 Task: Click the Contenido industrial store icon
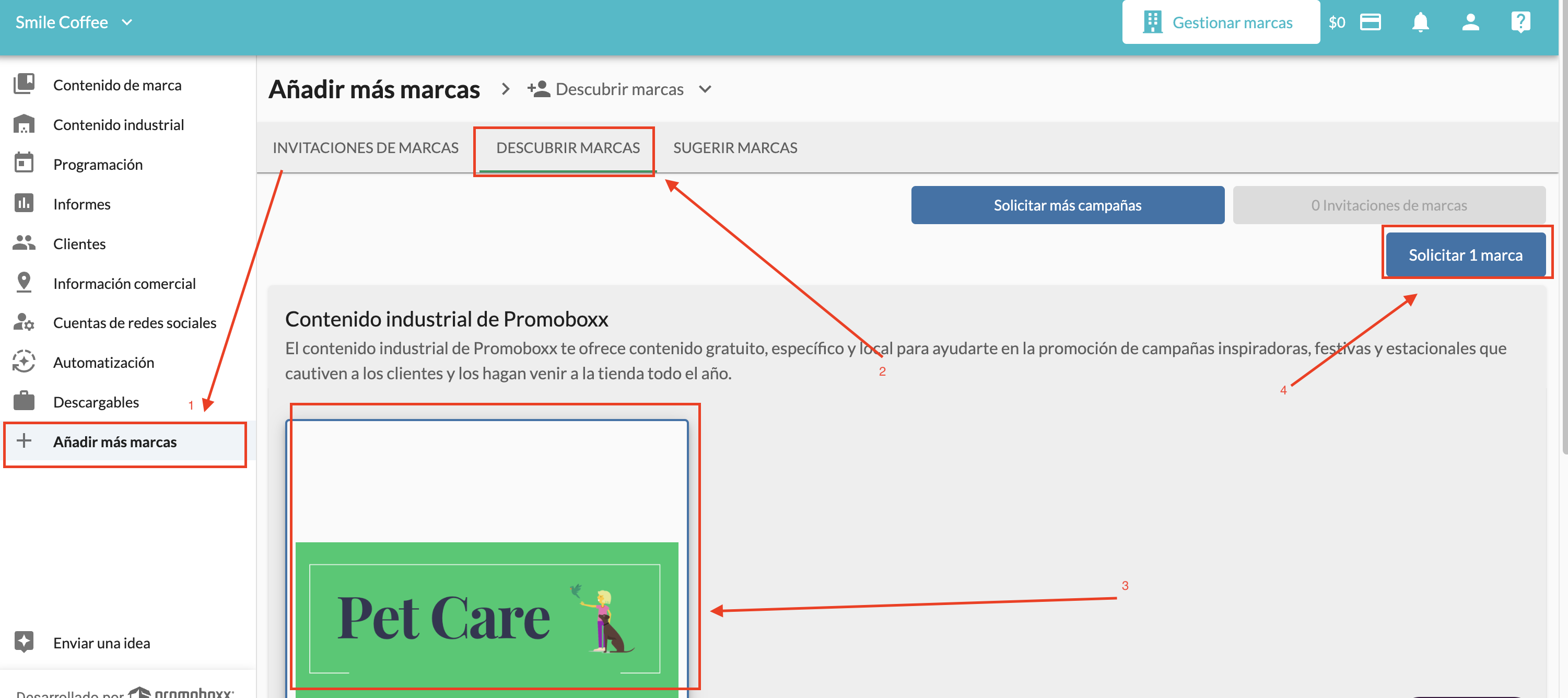coord(24,124)
